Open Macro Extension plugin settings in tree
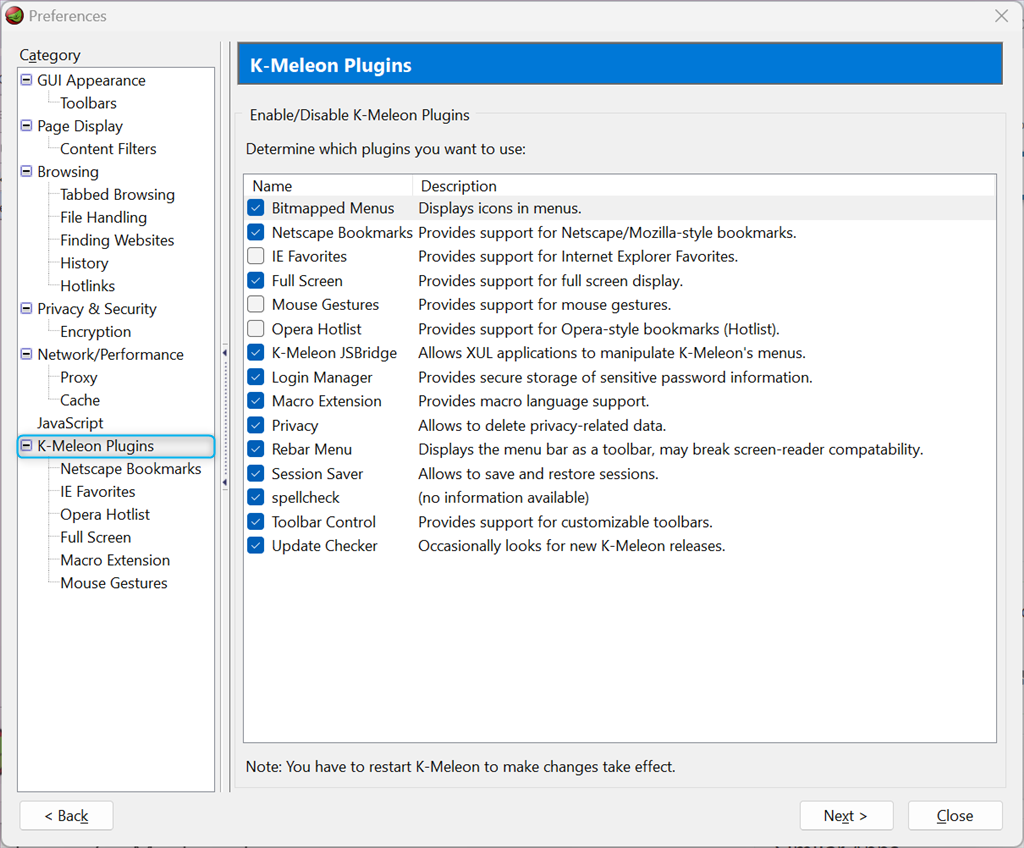 115,561
